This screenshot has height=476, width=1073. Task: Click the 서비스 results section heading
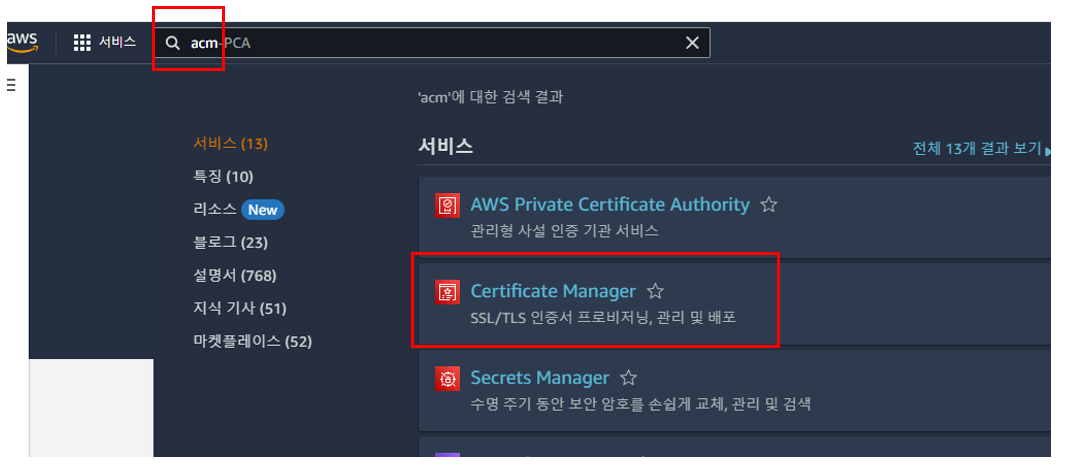(x=445, y=146)
